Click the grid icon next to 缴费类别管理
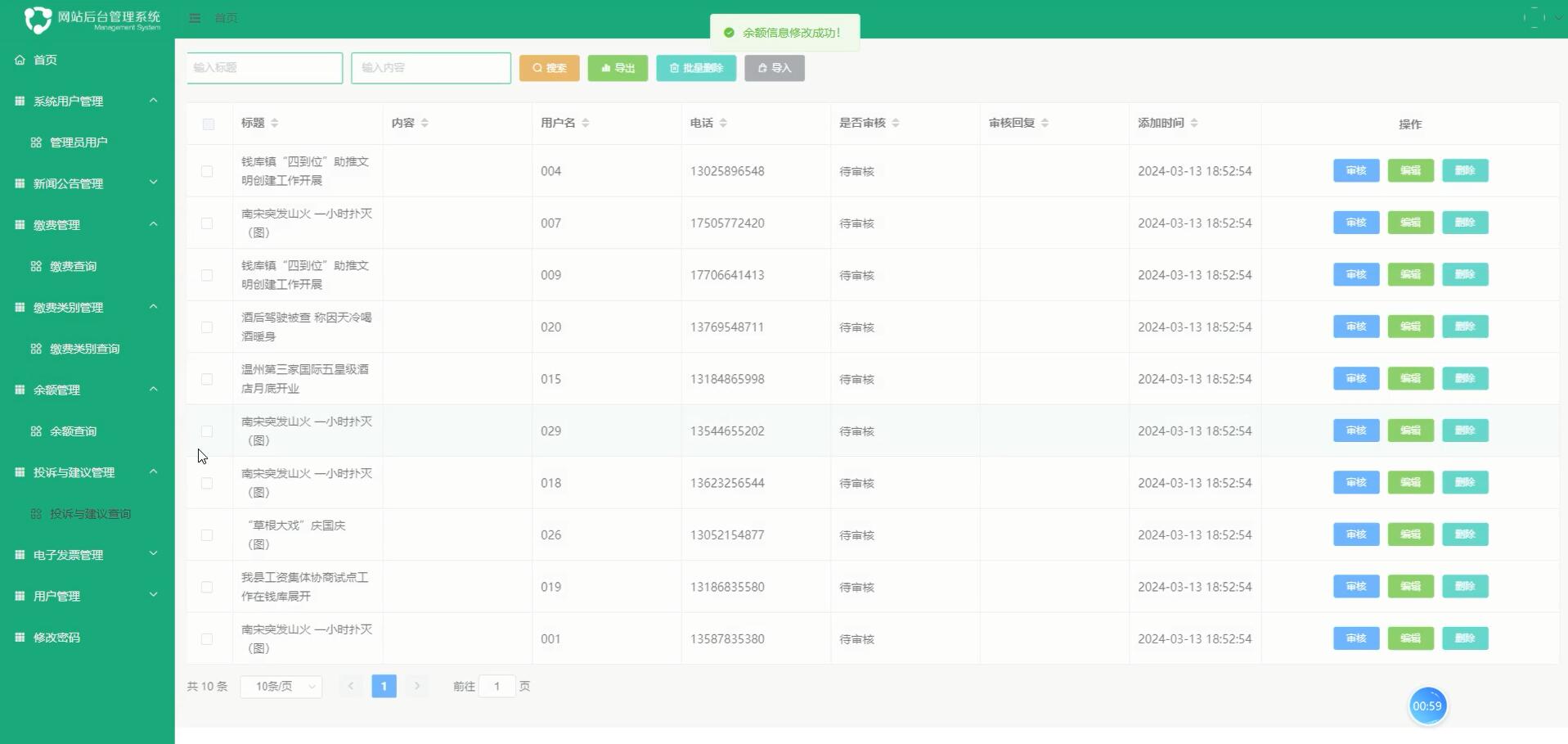 tap(20, 307)
